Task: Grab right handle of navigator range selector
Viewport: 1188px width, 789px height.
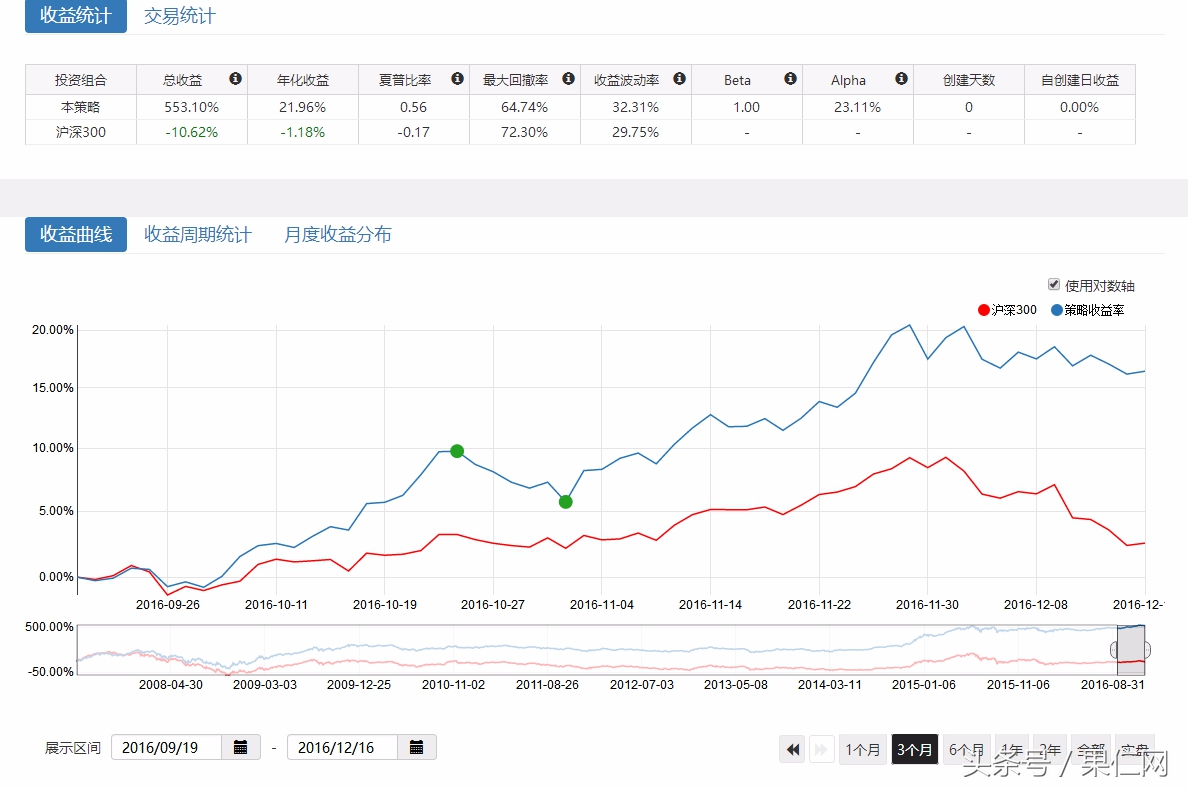Action: click(1148, 650)
